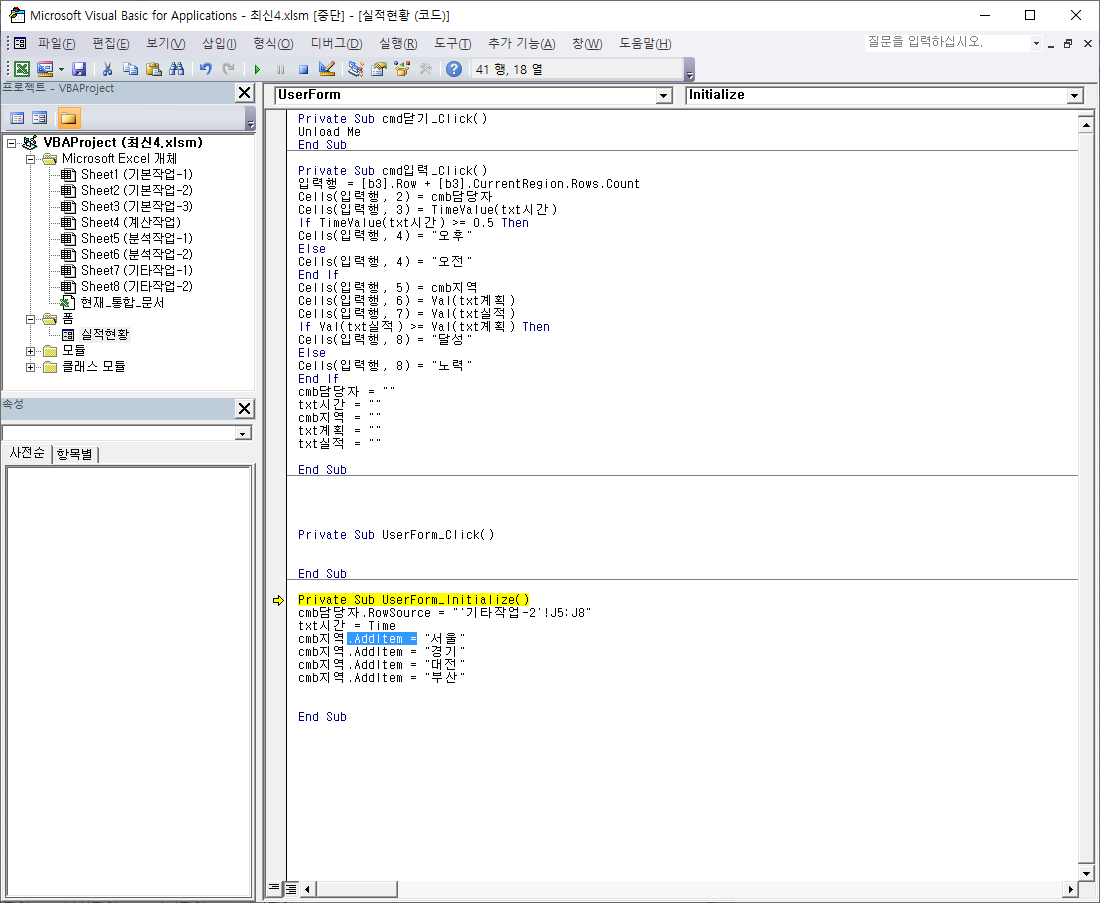Open Project Explorer via its toolbar icon
1100x903 pixels.
(x=356, y=69)
